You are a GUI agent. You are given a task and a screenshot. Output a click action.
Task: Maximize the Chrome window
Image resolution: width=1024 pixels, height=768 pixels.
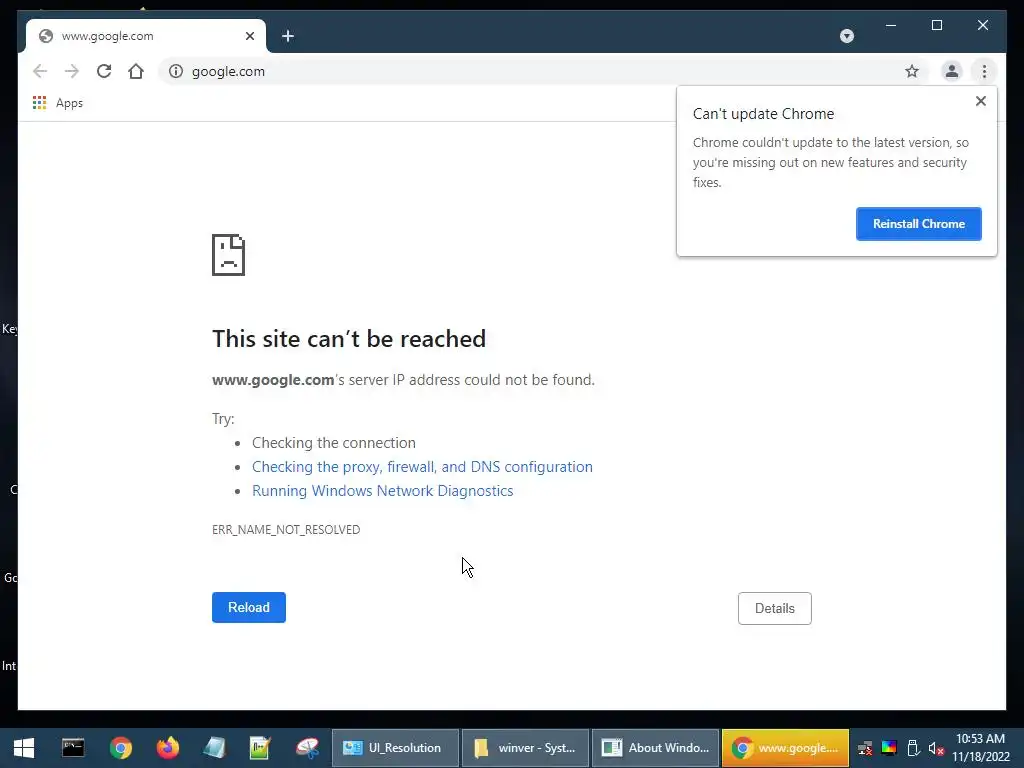tap(936, 25)
